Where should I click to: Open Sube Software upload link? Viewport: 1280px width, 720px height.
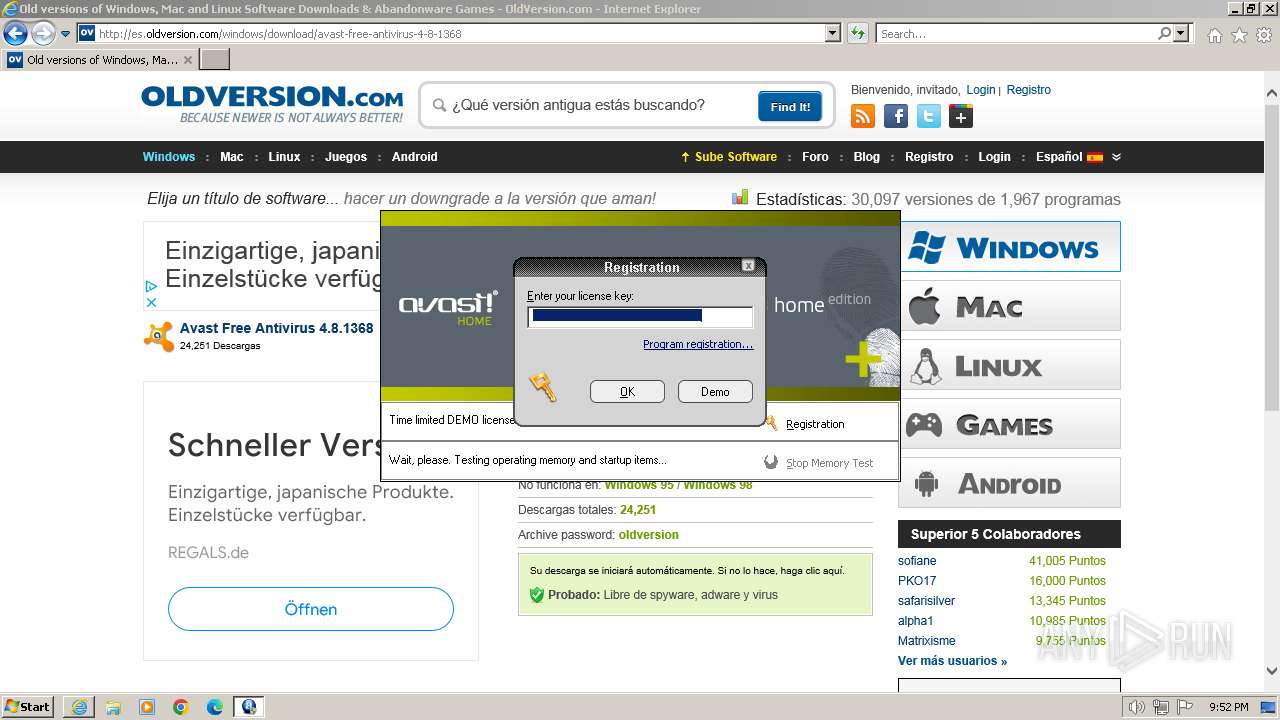point(729,157)
